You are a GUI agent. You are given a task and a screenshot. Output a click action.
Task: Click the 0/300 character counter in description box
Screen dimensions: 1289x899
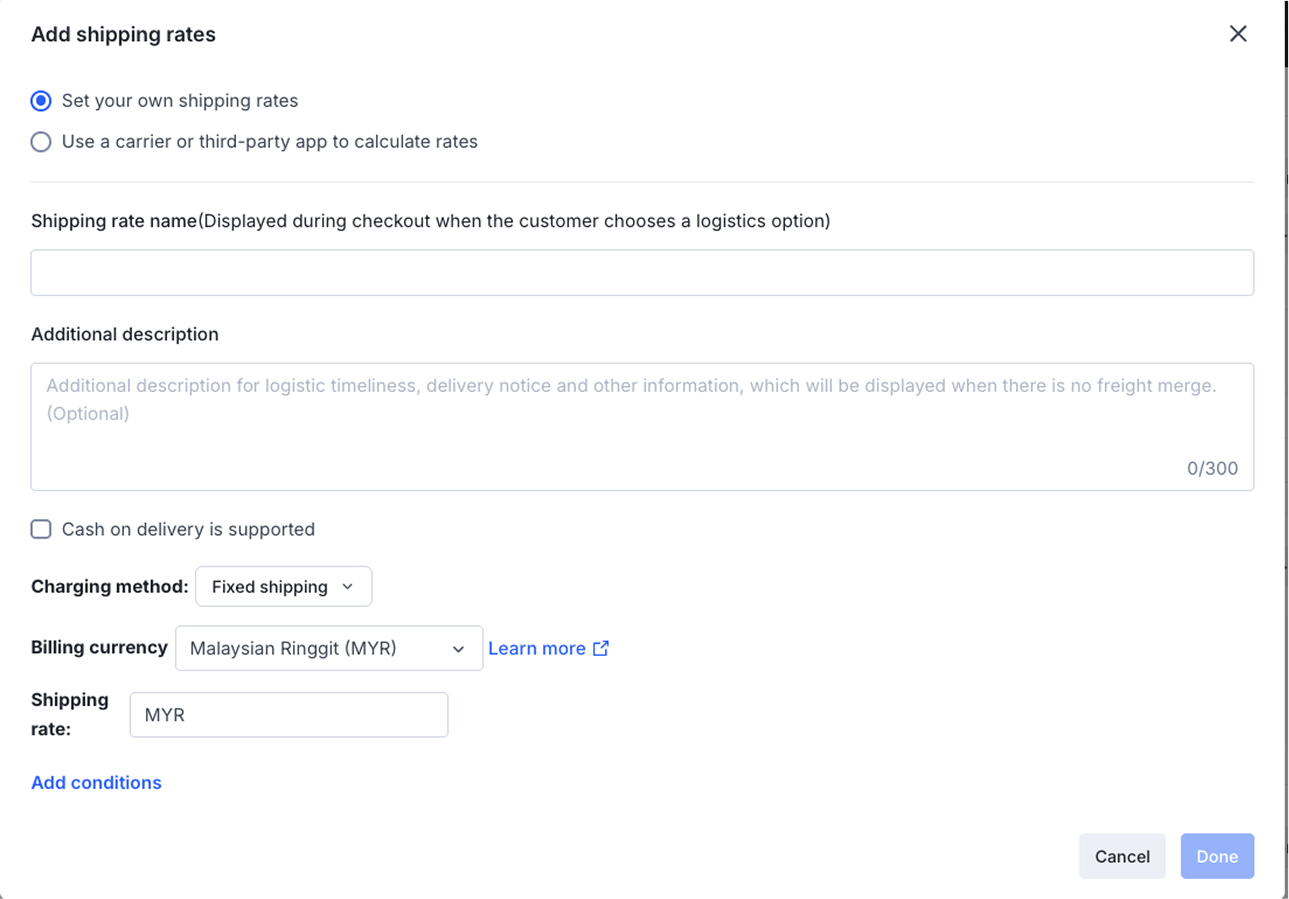tap(1212, 468)
